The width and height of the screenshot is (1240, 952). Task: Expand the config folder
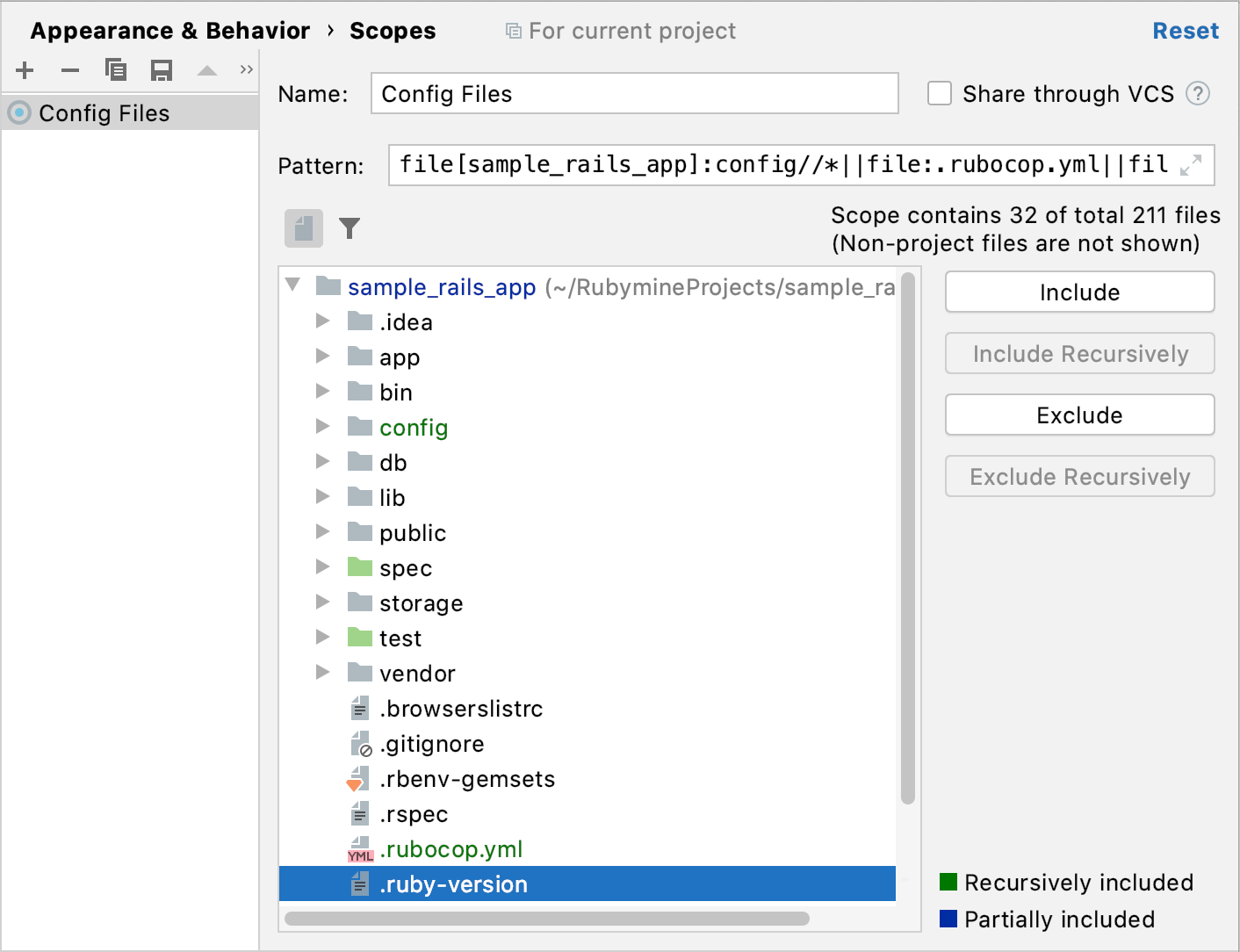click(x=322, y=426)
